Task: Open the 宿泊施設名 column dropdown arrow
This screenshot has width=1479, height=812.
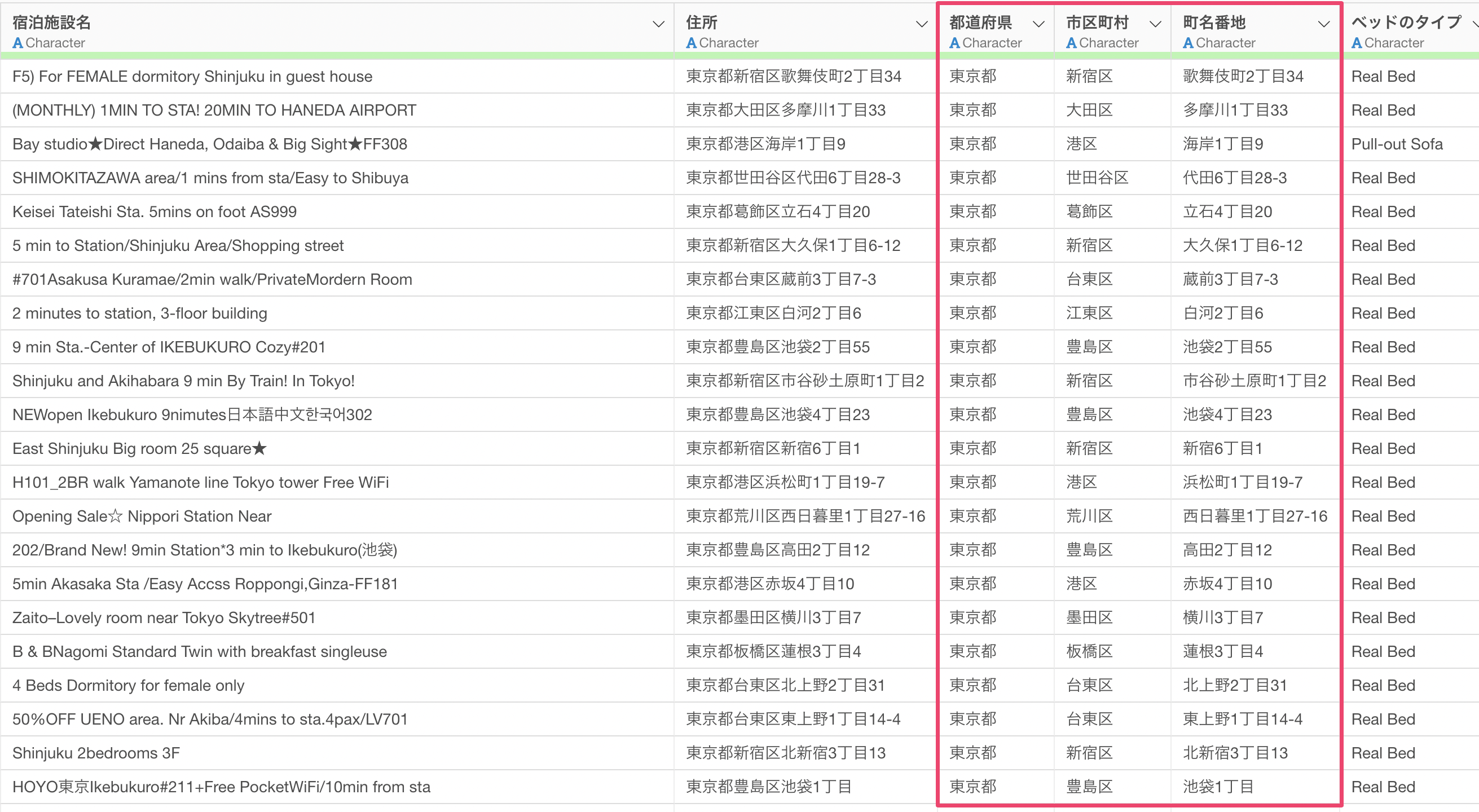Action: coord(658,24)
